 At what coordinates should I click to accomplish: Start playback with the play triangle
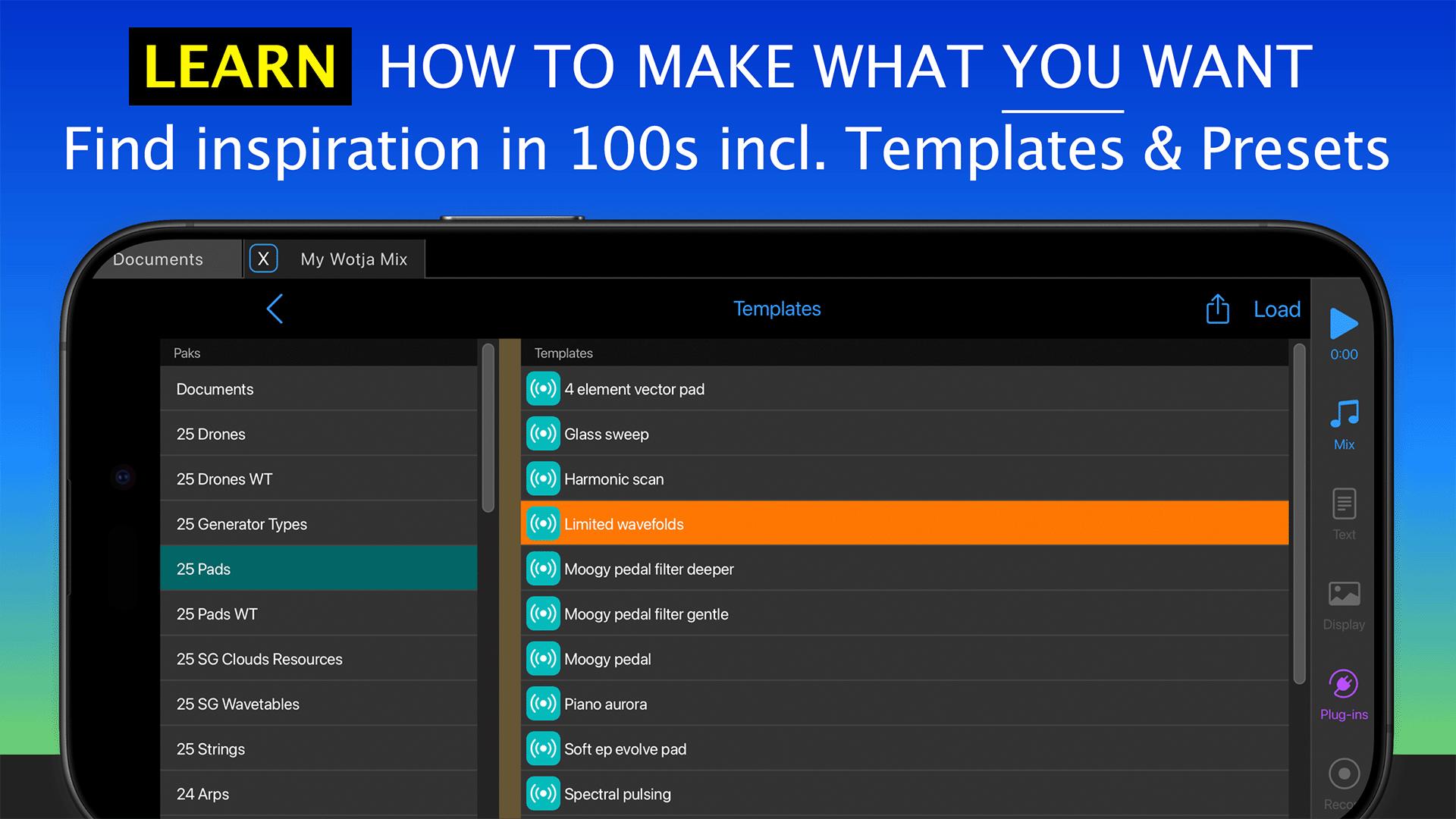(1344, 323)
